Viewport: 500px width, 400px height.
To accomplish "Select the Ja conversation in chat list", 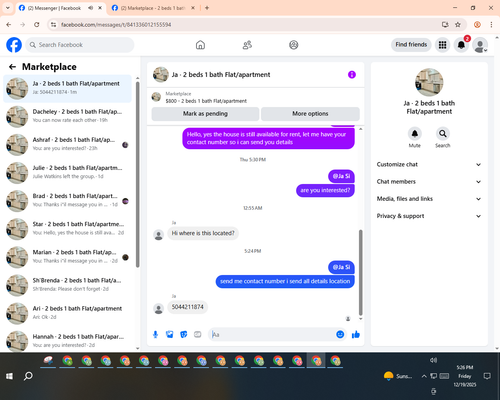I will pos(67,89).
